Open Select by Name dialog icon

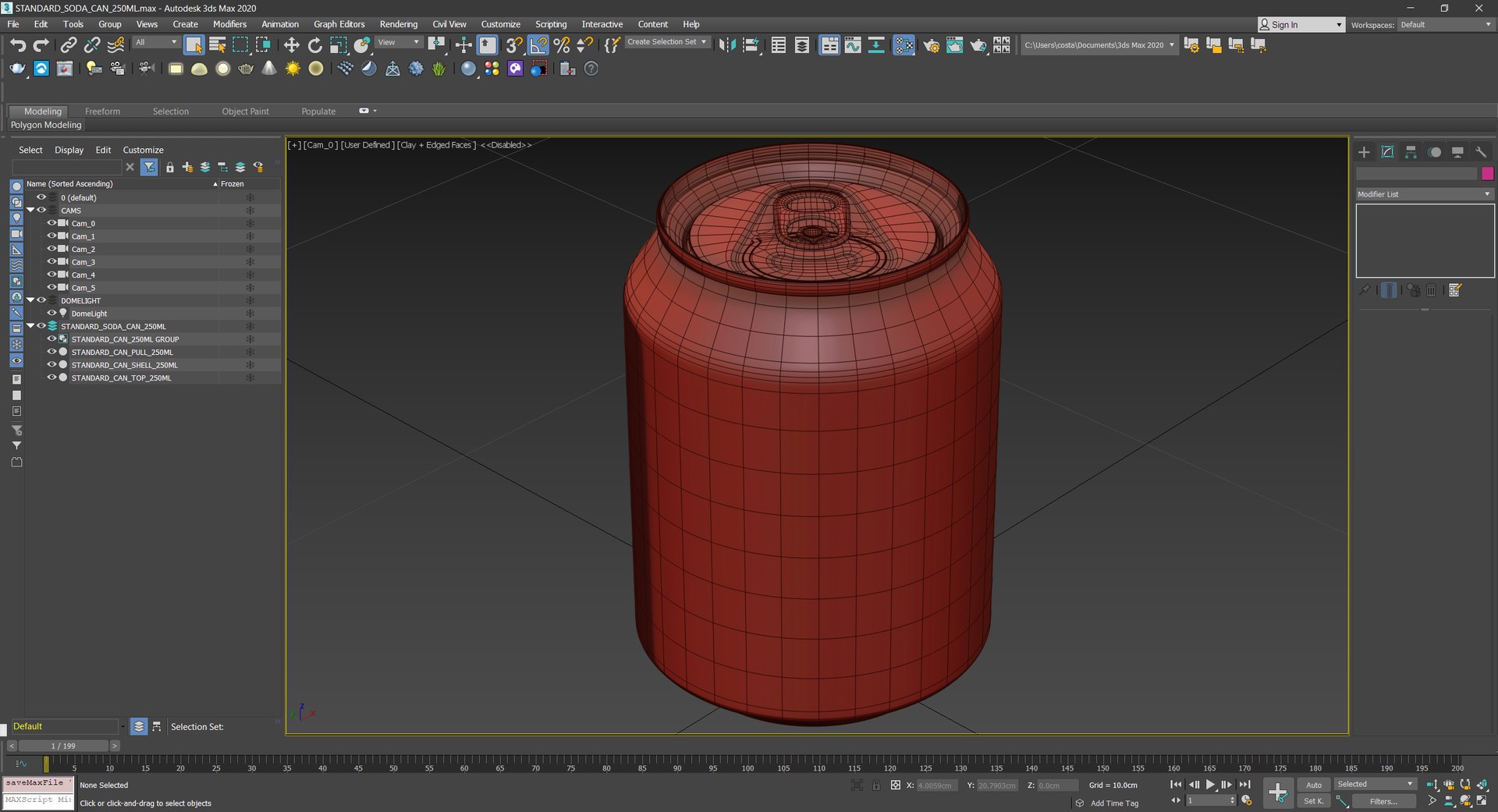(218, 45)
